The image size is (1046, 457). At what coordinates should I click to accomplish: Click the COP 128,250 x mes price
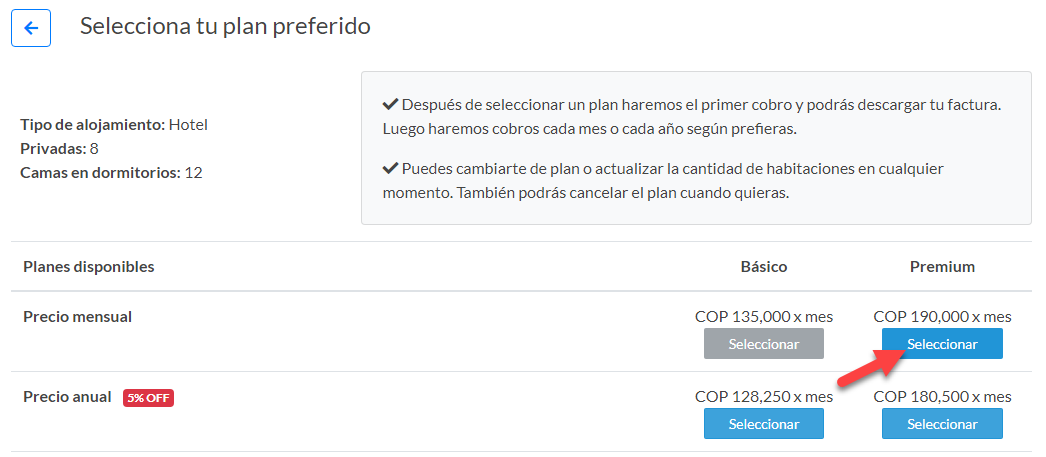(x=764, y=397)
